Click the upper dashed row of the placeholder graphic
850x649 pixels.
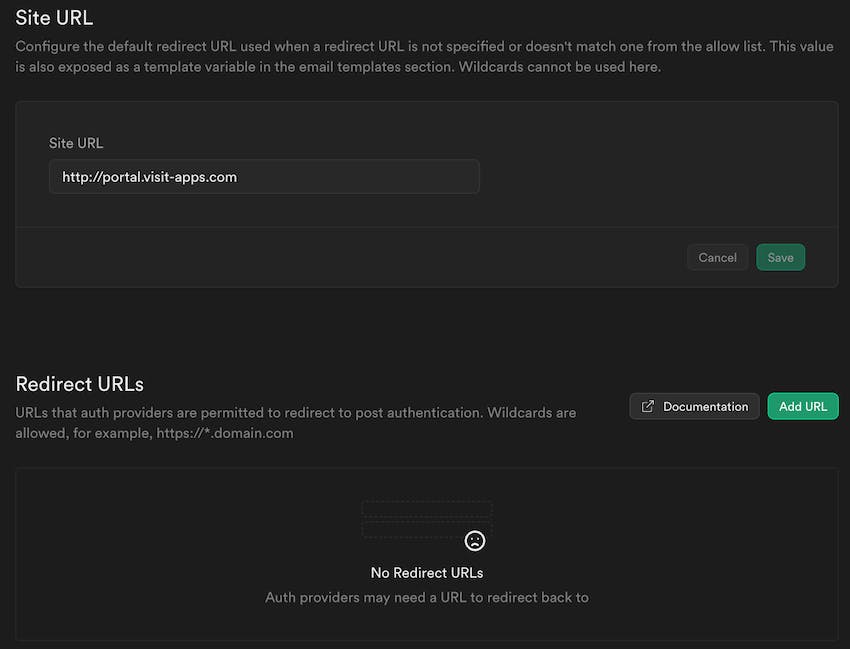tap(427, 509)
